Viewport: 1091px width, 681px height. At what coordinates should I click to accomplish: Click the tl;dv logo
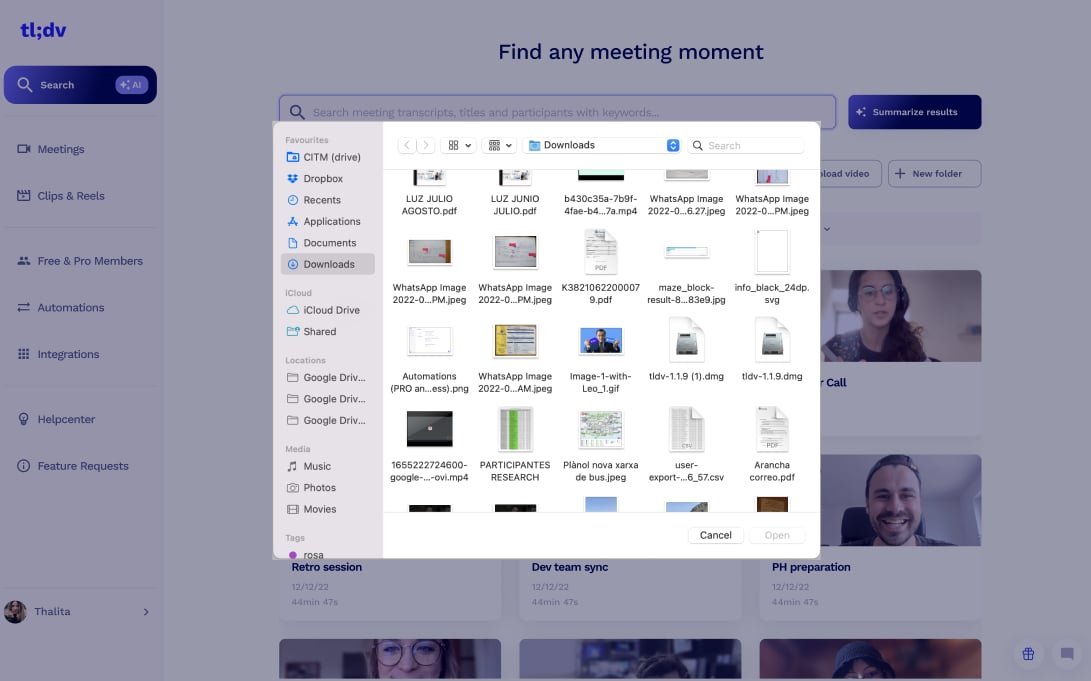click(x=43, y=30)
